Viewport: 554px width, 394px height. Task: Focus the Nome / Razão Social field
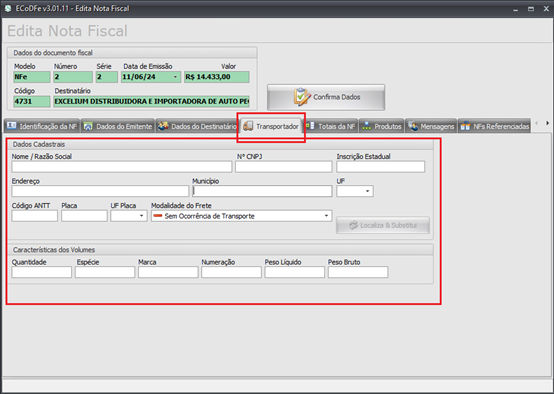pos(122,166)
